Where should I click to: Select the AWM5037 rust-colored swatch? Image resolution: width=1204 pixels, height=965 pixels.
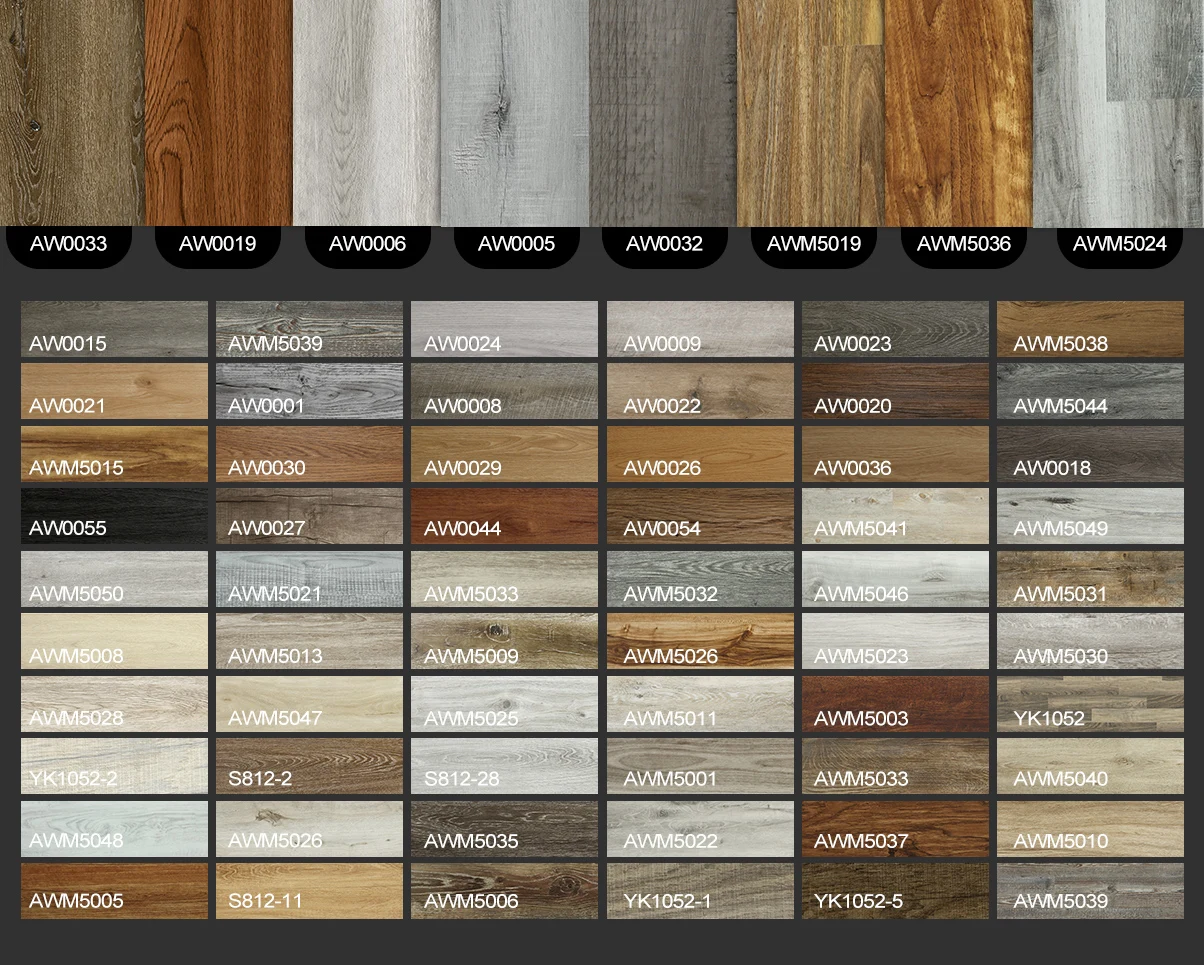pos(895,828)
